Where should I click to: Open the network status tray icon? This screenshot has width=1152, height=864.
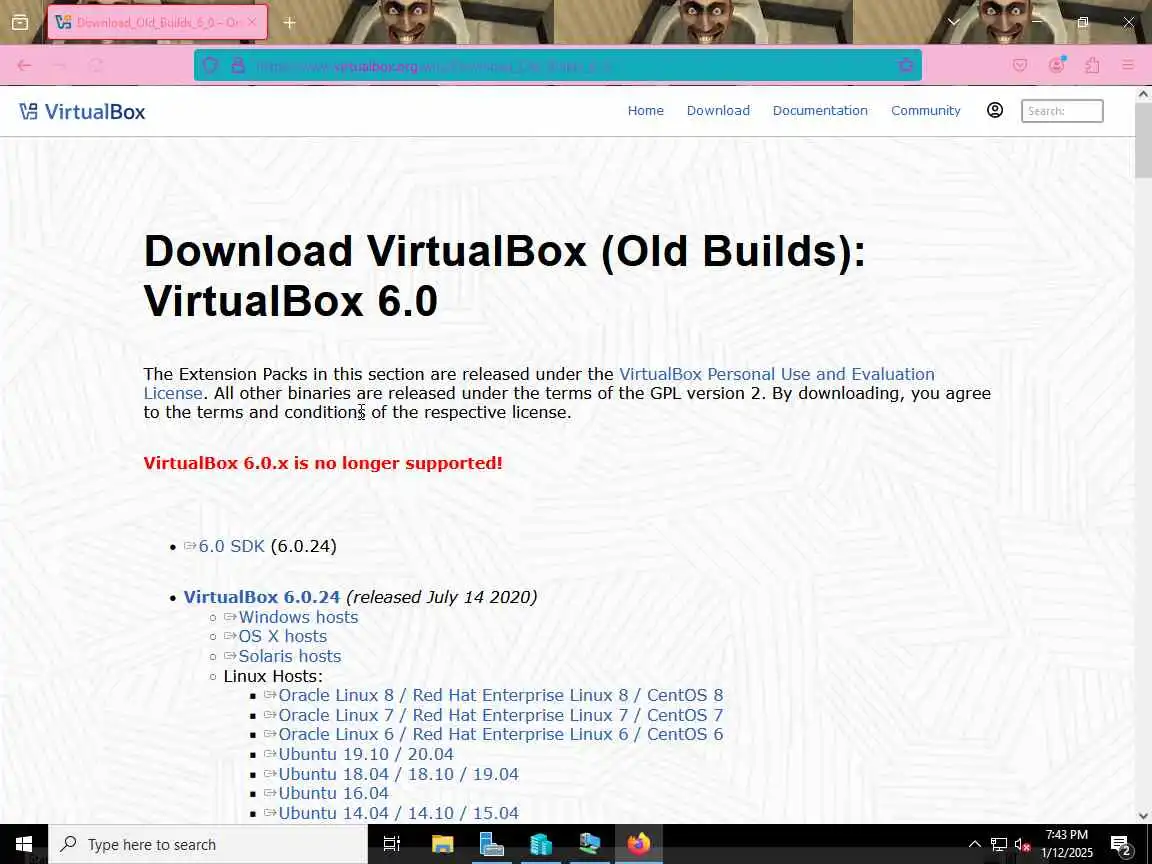998,844
